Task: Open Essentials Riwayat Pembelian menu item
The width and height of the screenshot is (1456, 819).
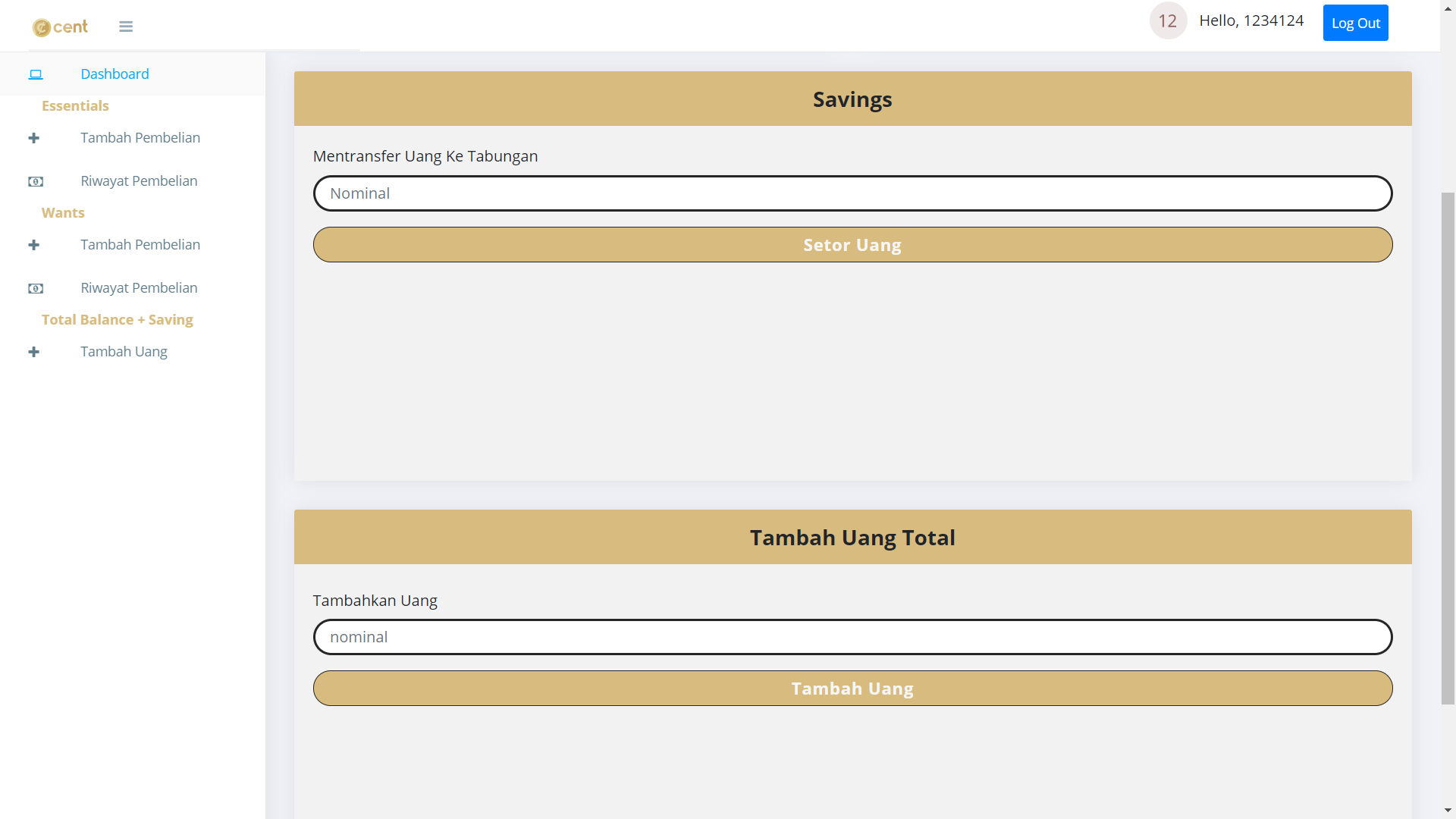Action: pos(139,181)
